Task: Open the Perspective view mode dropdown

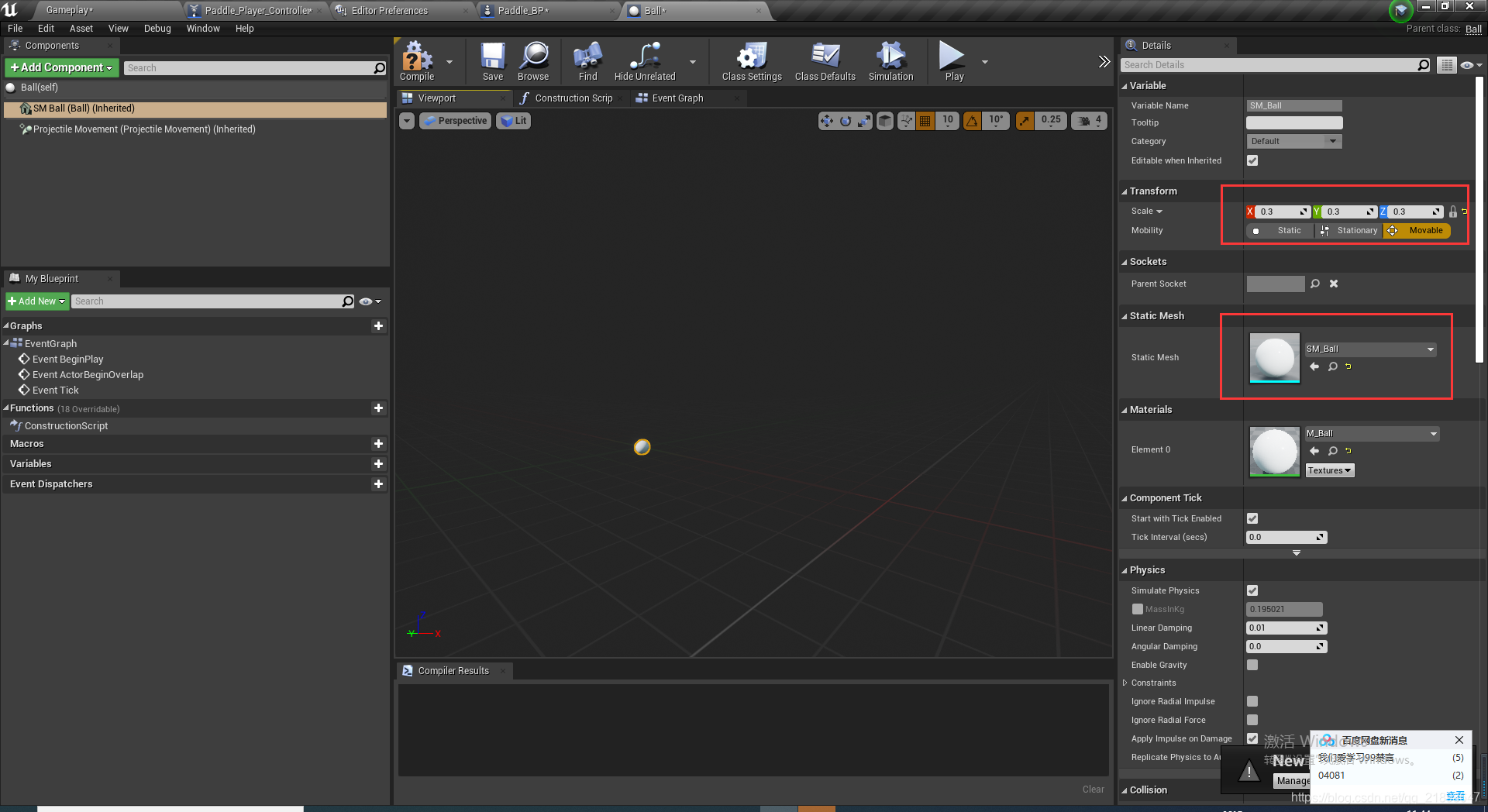Action: [x=455, y=120]
